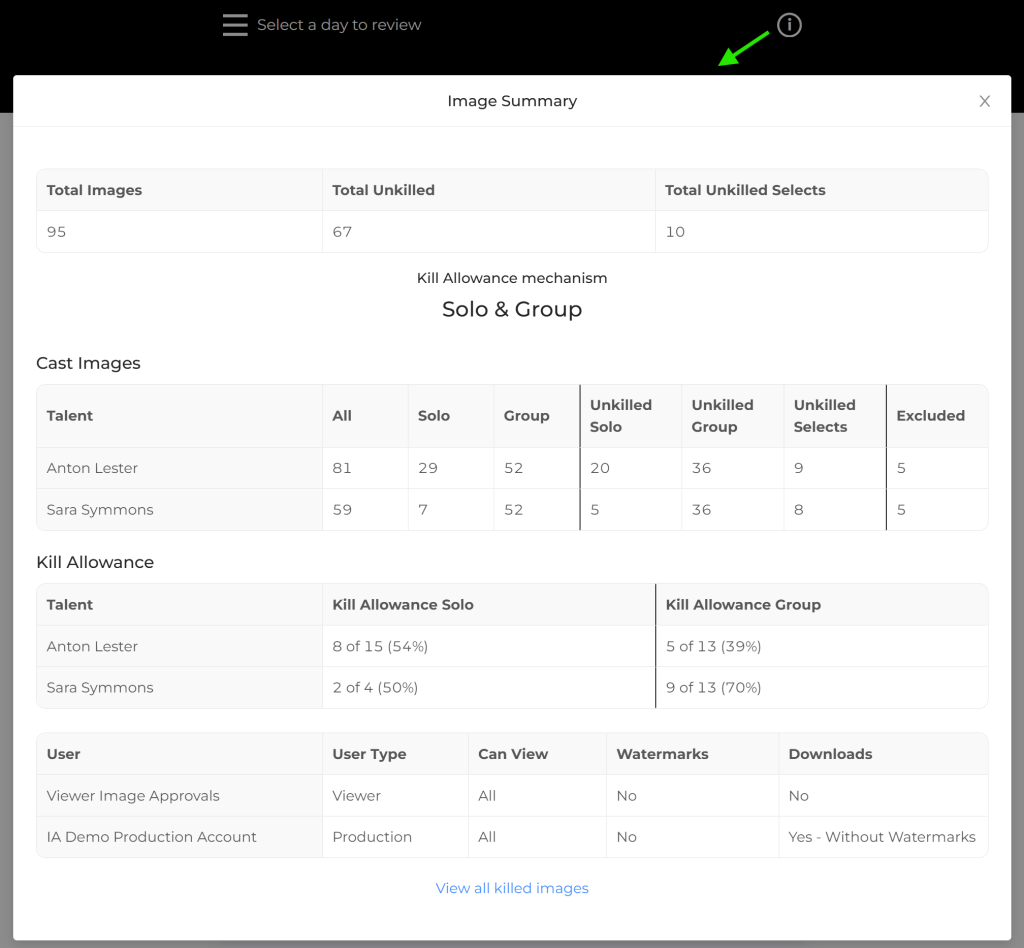Click the 'Yes - Without Watermarks' downloads cell
The height and width of the screenshot is (948, 1024).
coord(882,837)
